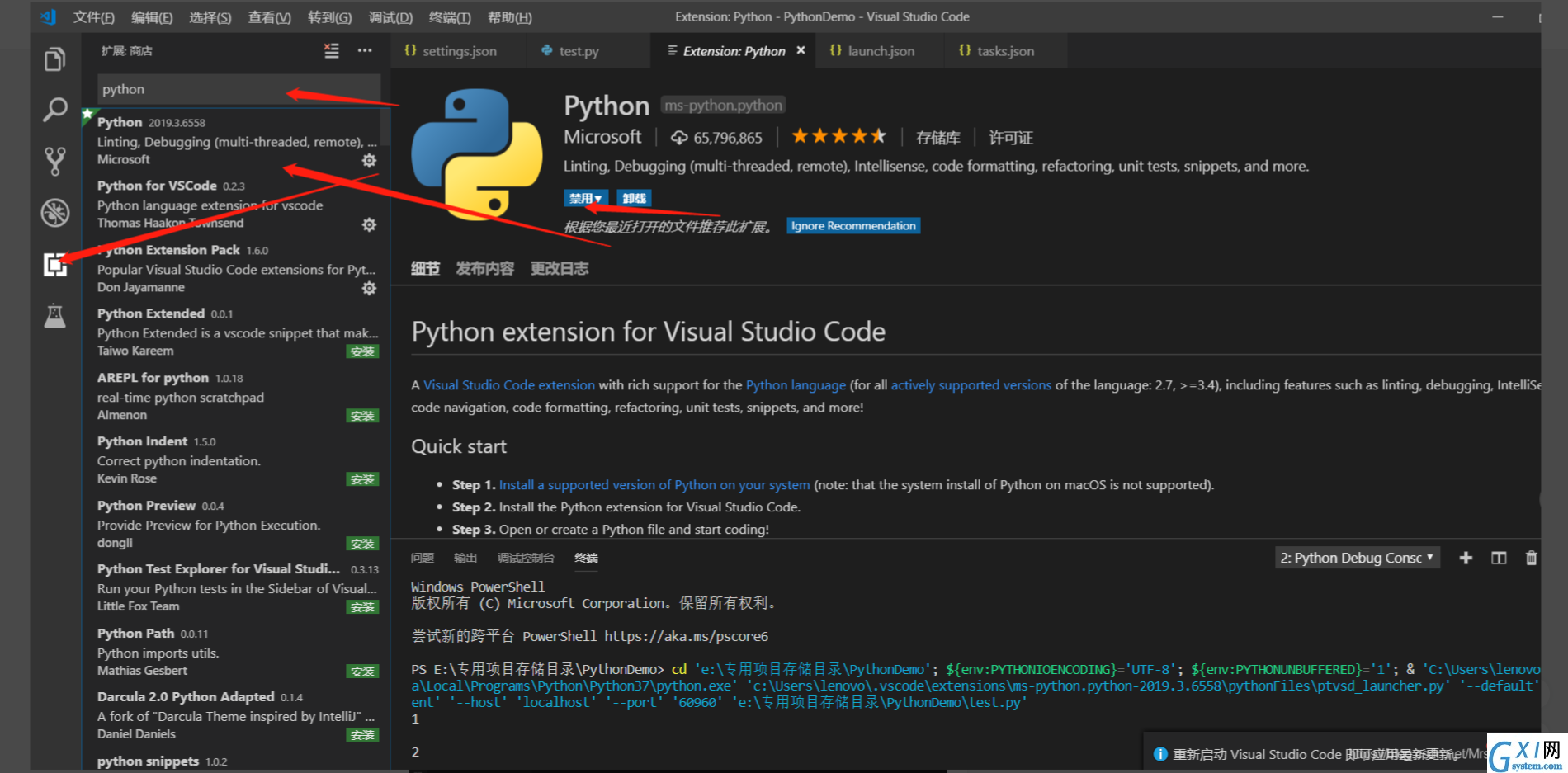Open the 转到(G) menu
The height and width of the screenshot is (773, 1568).
[x=330, y=17]
